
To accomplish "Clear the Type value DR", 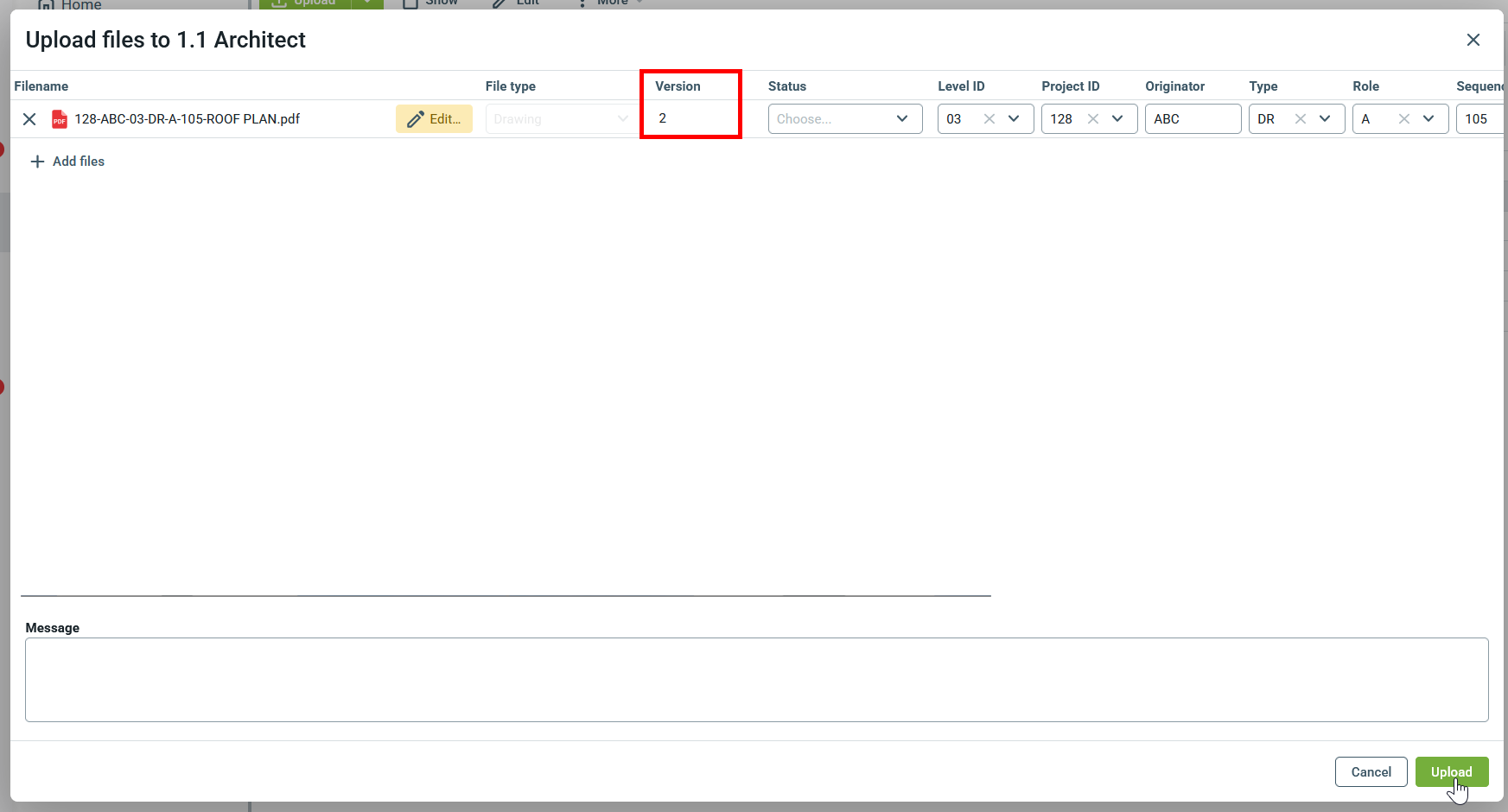I will pyautogui.click(x=1301, y=119).
